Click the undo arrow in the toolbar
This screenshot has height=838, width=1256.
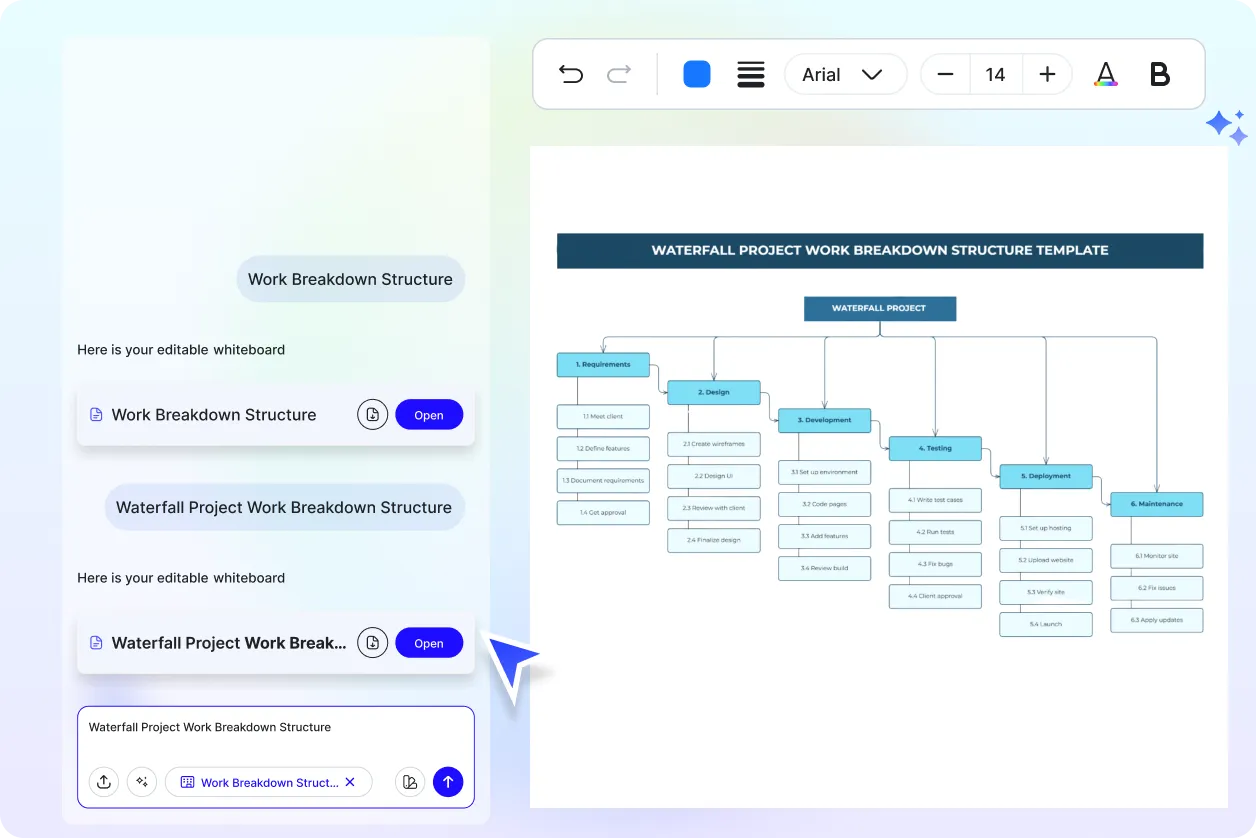(571, 74)
